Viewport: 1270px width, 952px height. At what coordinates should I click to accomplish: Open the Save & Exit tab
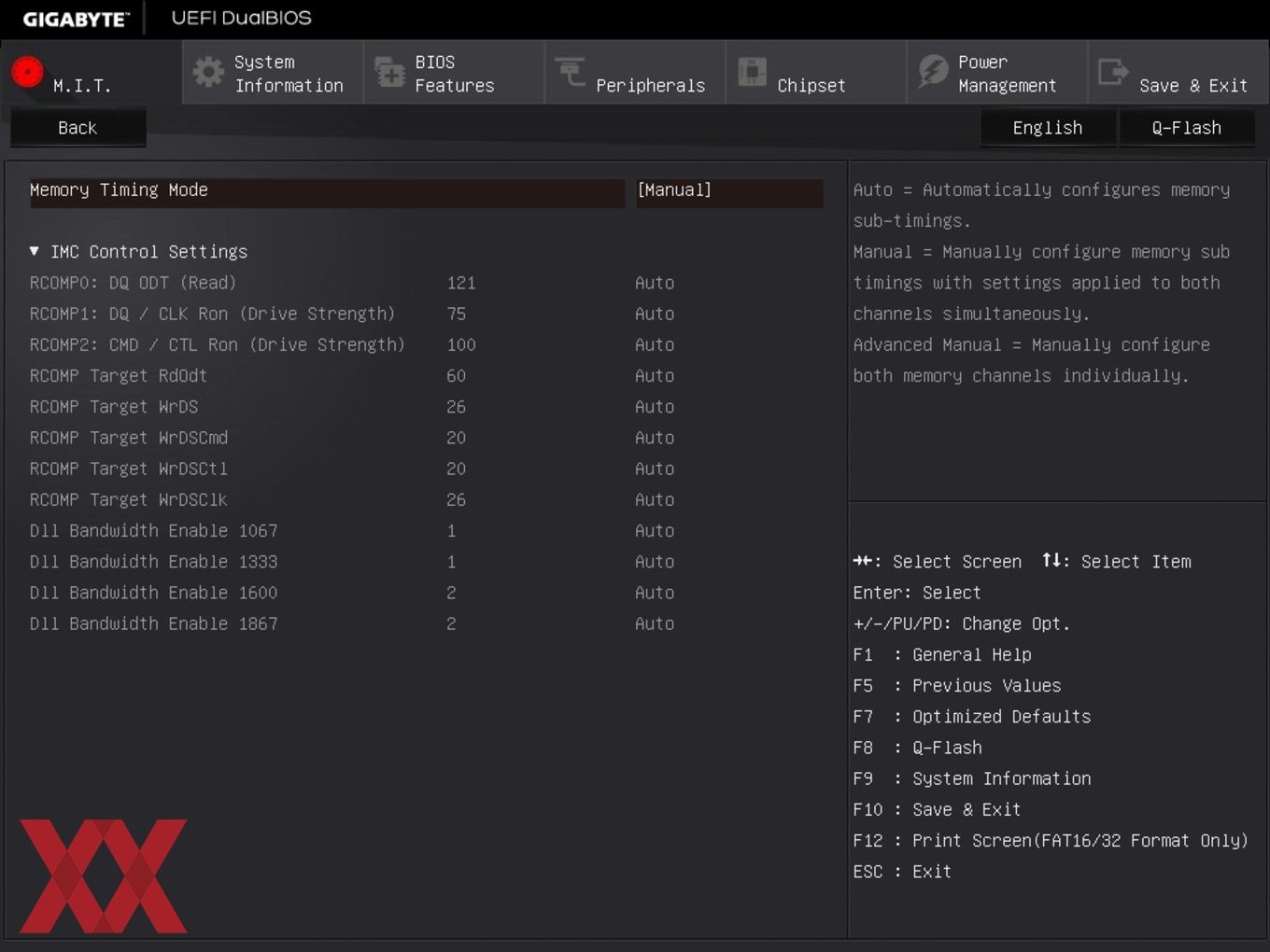pyautogui.click(x=1178, y=73)
